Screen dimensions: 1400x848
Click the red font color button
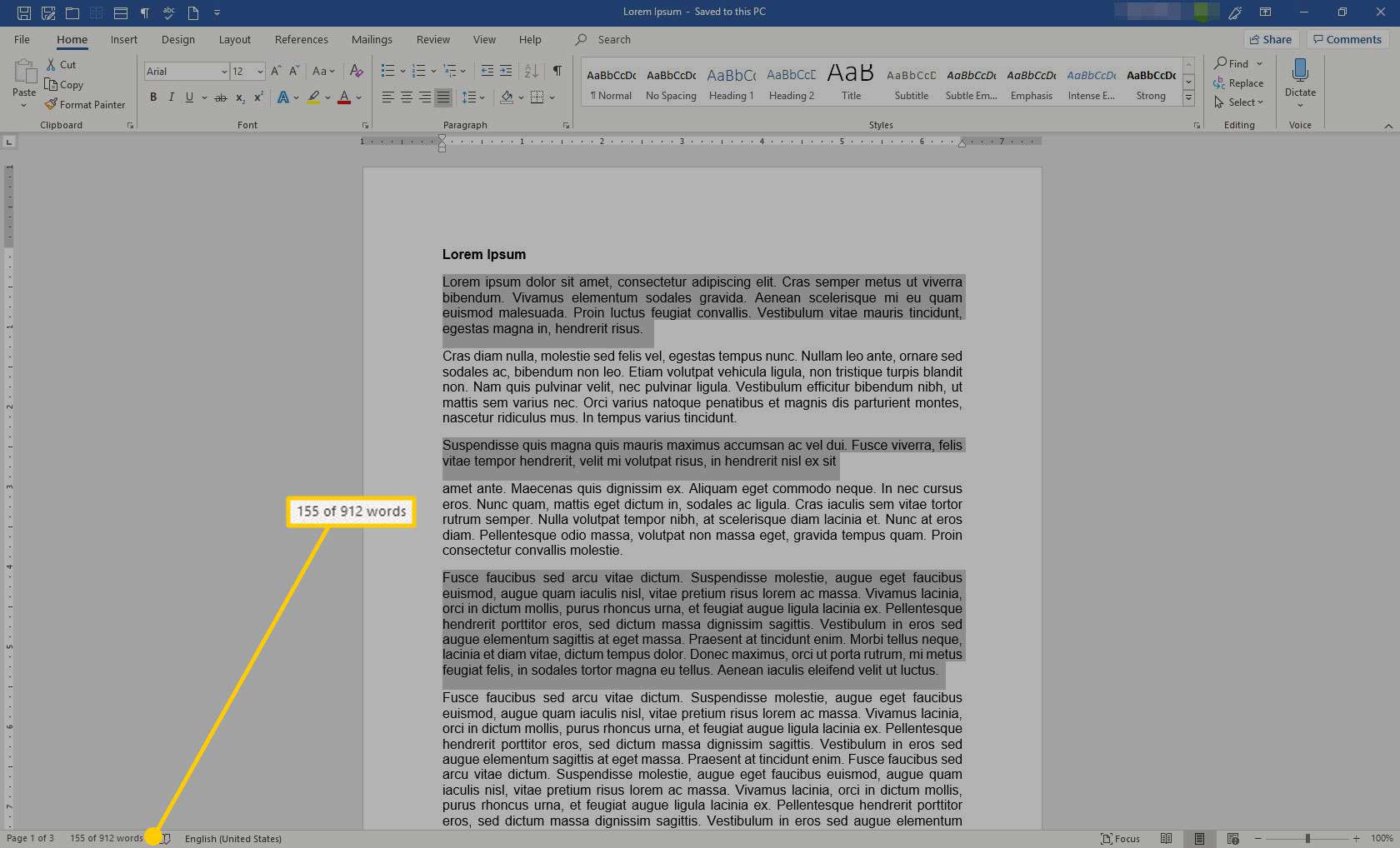pos(344,97)
